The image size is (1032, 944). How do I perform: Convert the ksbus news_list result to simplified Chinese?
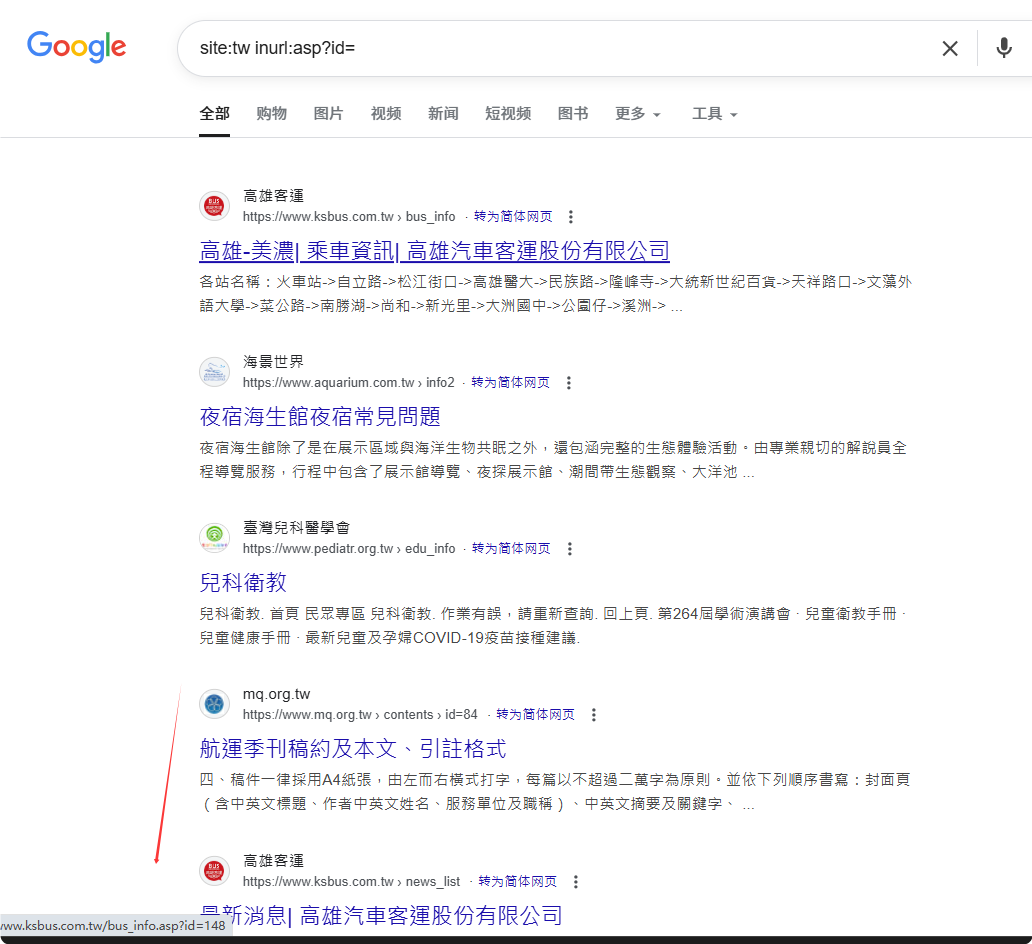(517, 881)
